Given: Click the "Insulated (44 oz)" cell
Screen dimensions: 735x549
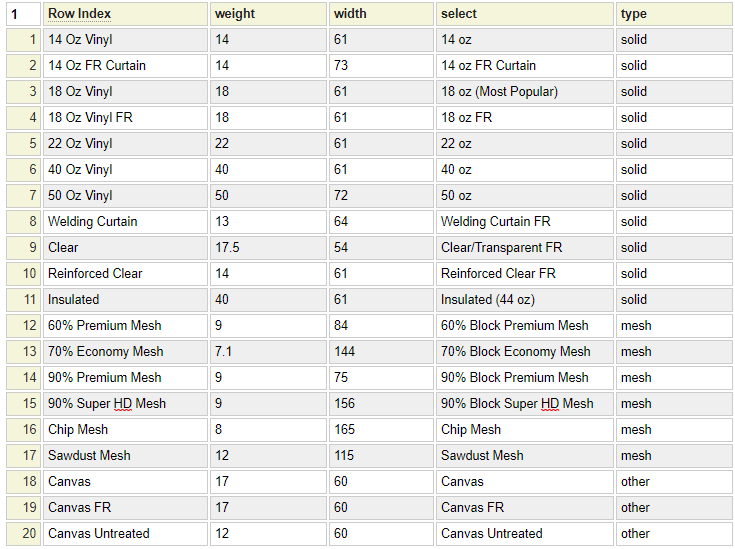Looking at the screenshot, I should (x=524, y=299).
